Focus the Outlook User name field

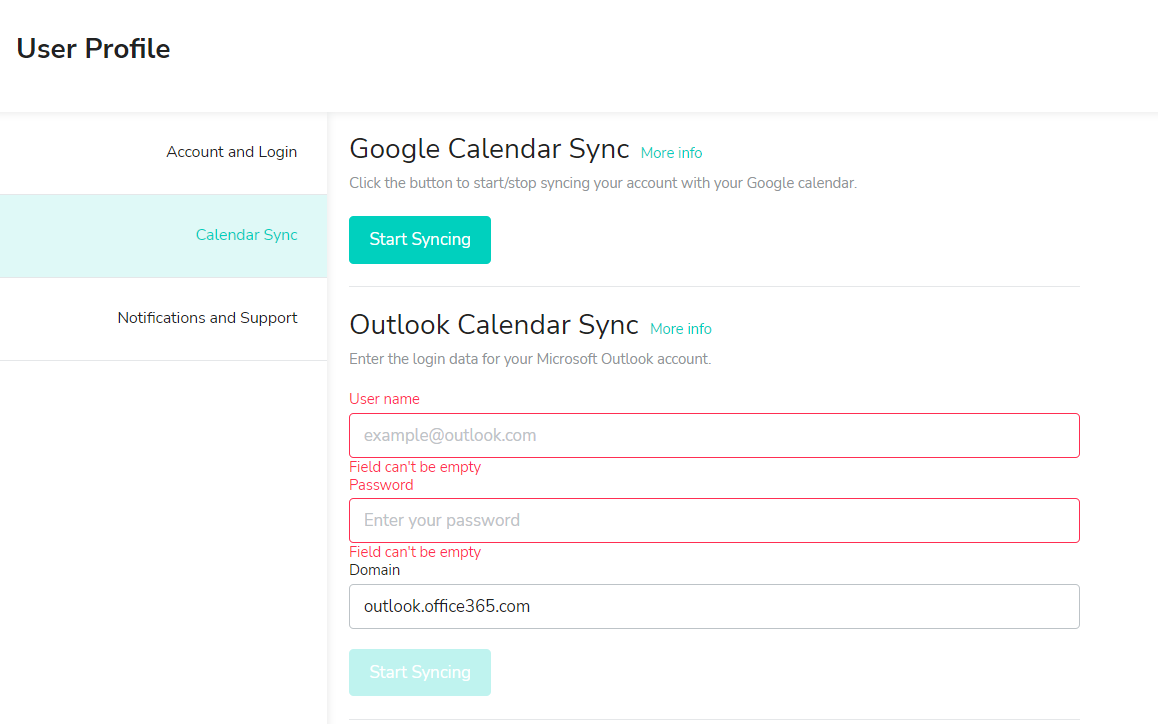714,435
